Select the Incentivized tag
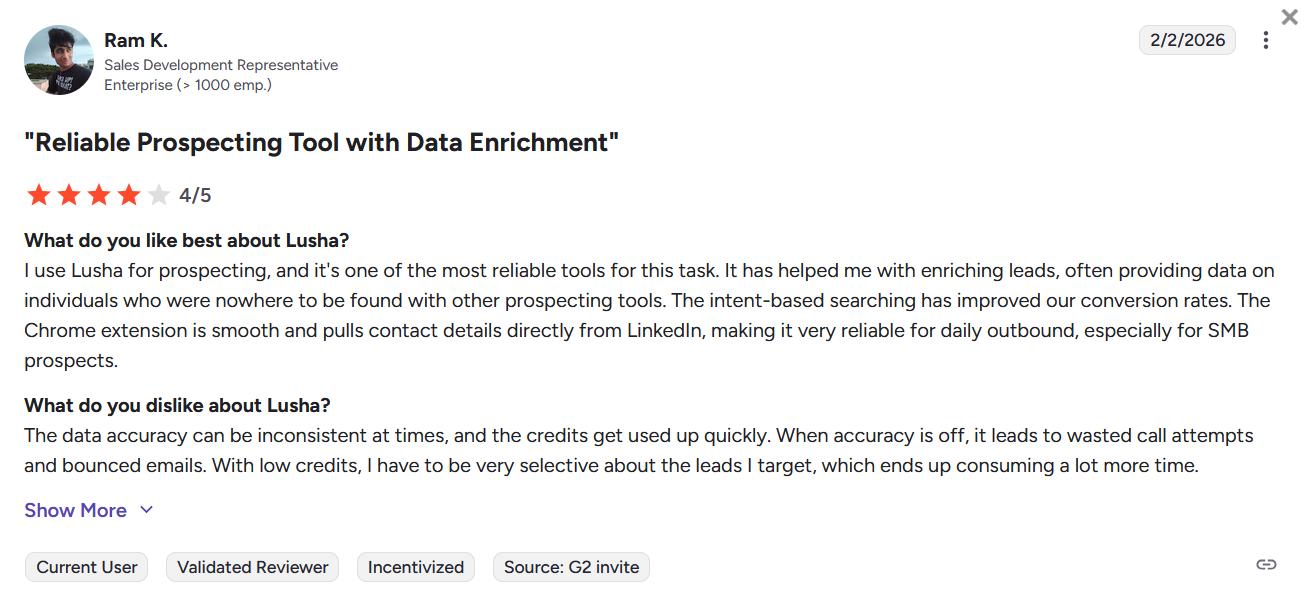 pos(416,567)
